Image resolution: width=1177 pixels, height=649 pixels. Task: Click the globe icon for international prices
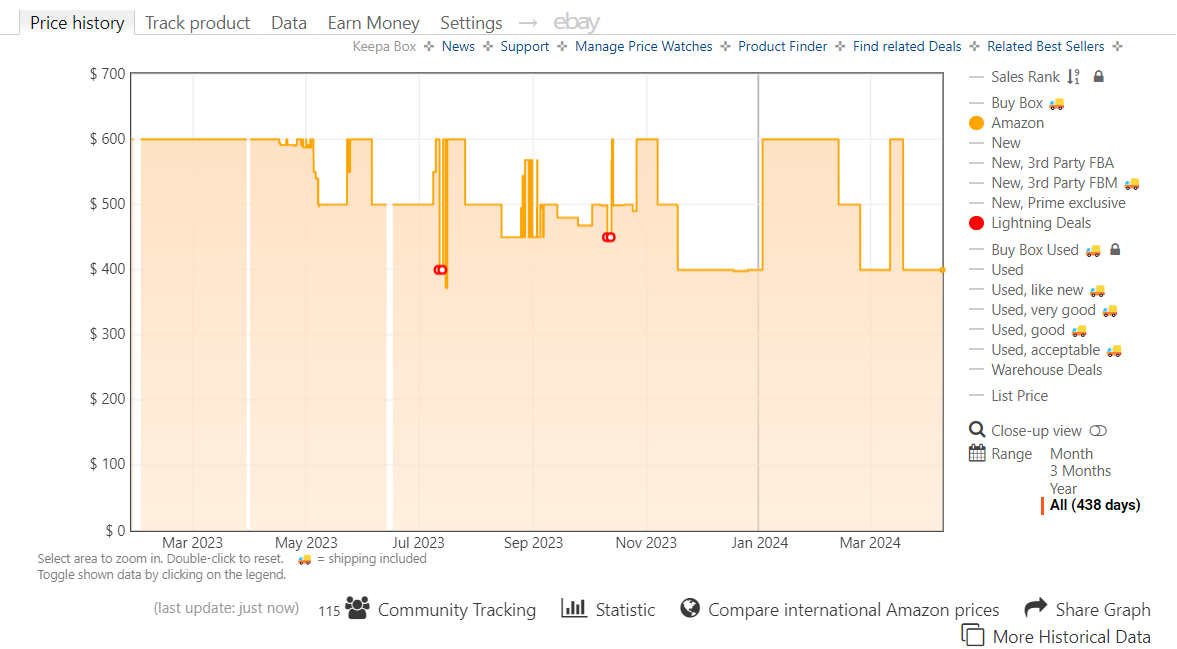pyautogui.click(x=689, y=608)
